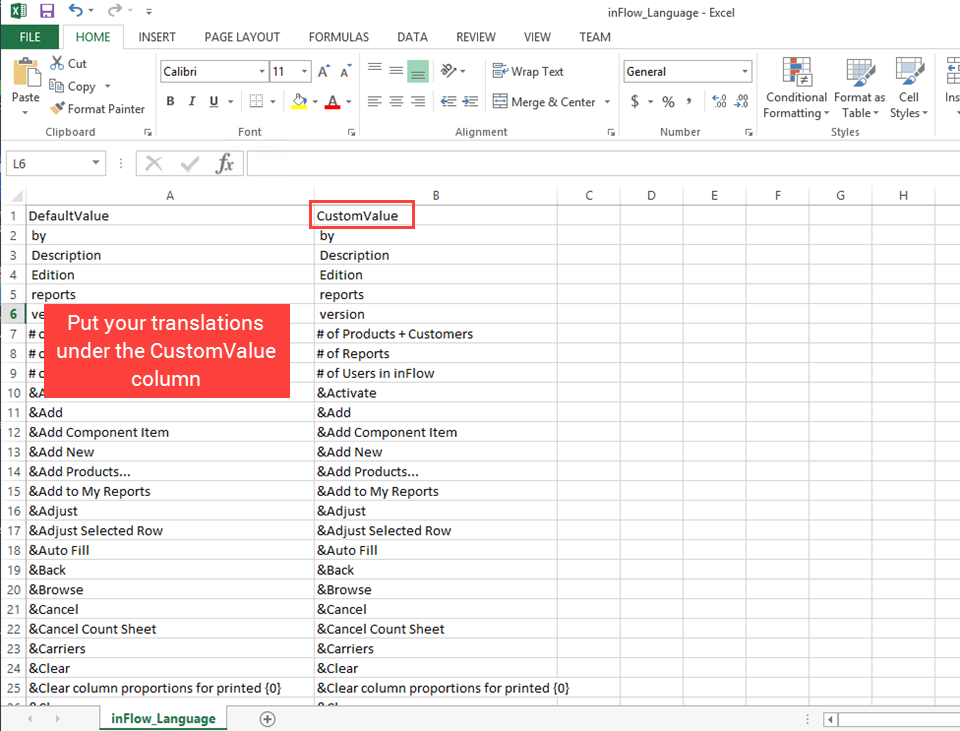The height and width of the screenshot is (731, 960).
Task: Apply comma style
Action: [689, 101]
